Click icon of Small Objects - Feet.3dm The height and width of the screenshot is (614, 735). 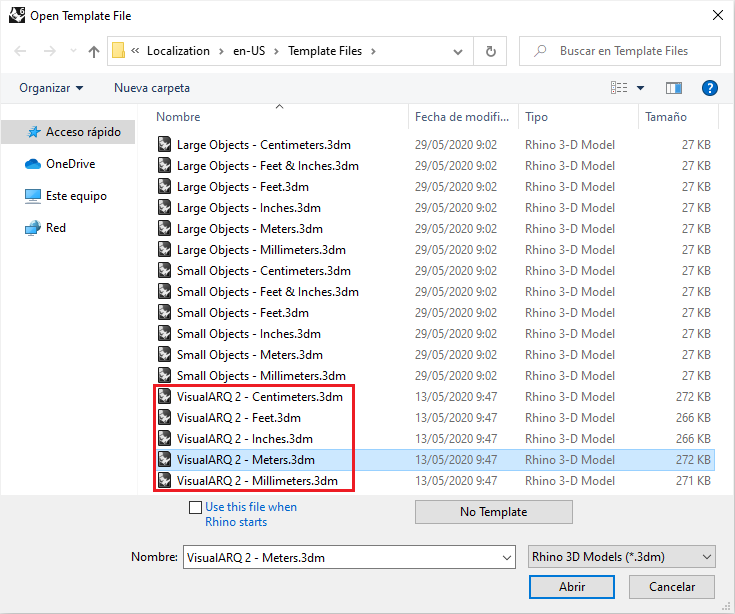pyautogui.click(x=165, y=313)
